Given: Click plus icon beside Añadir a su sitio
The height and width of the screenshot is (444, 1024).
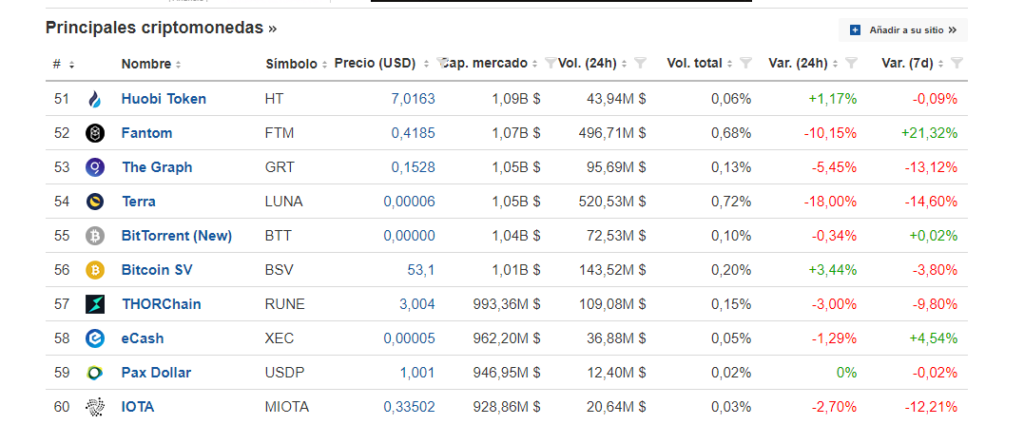Looking at the screenshot, I should [x=856, y=30].
